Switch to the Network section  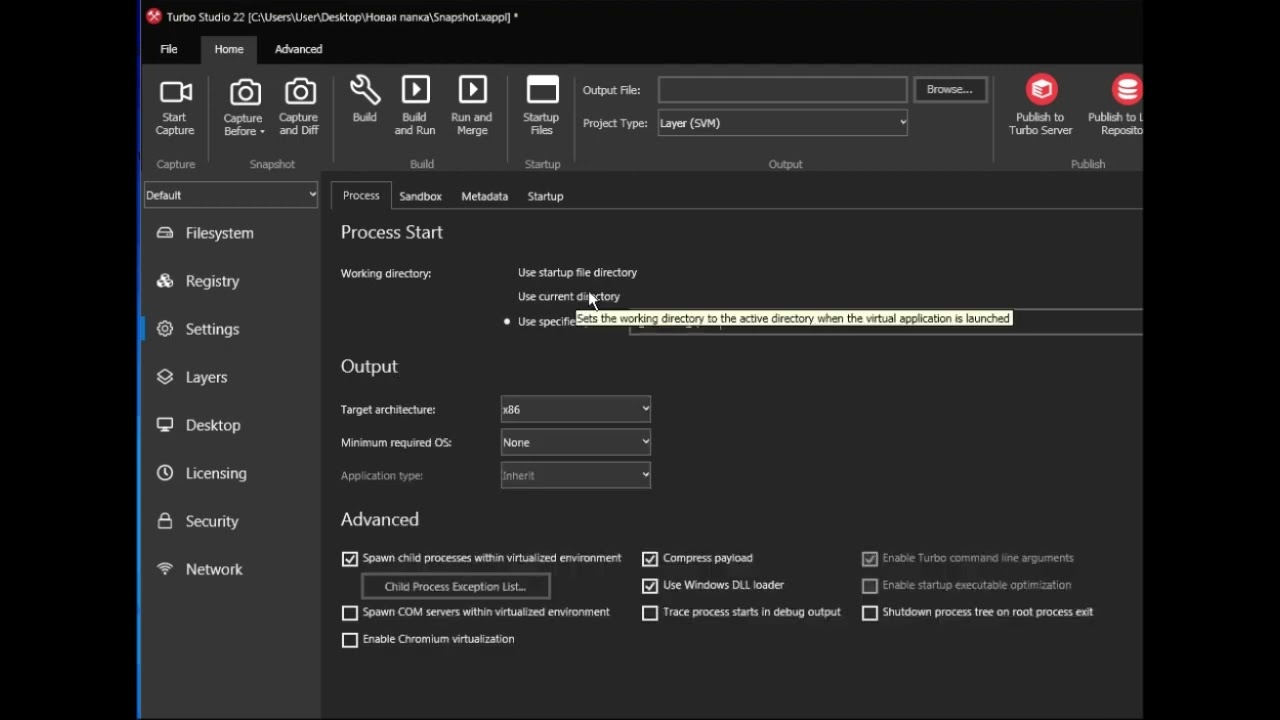(x=214, y=569)
